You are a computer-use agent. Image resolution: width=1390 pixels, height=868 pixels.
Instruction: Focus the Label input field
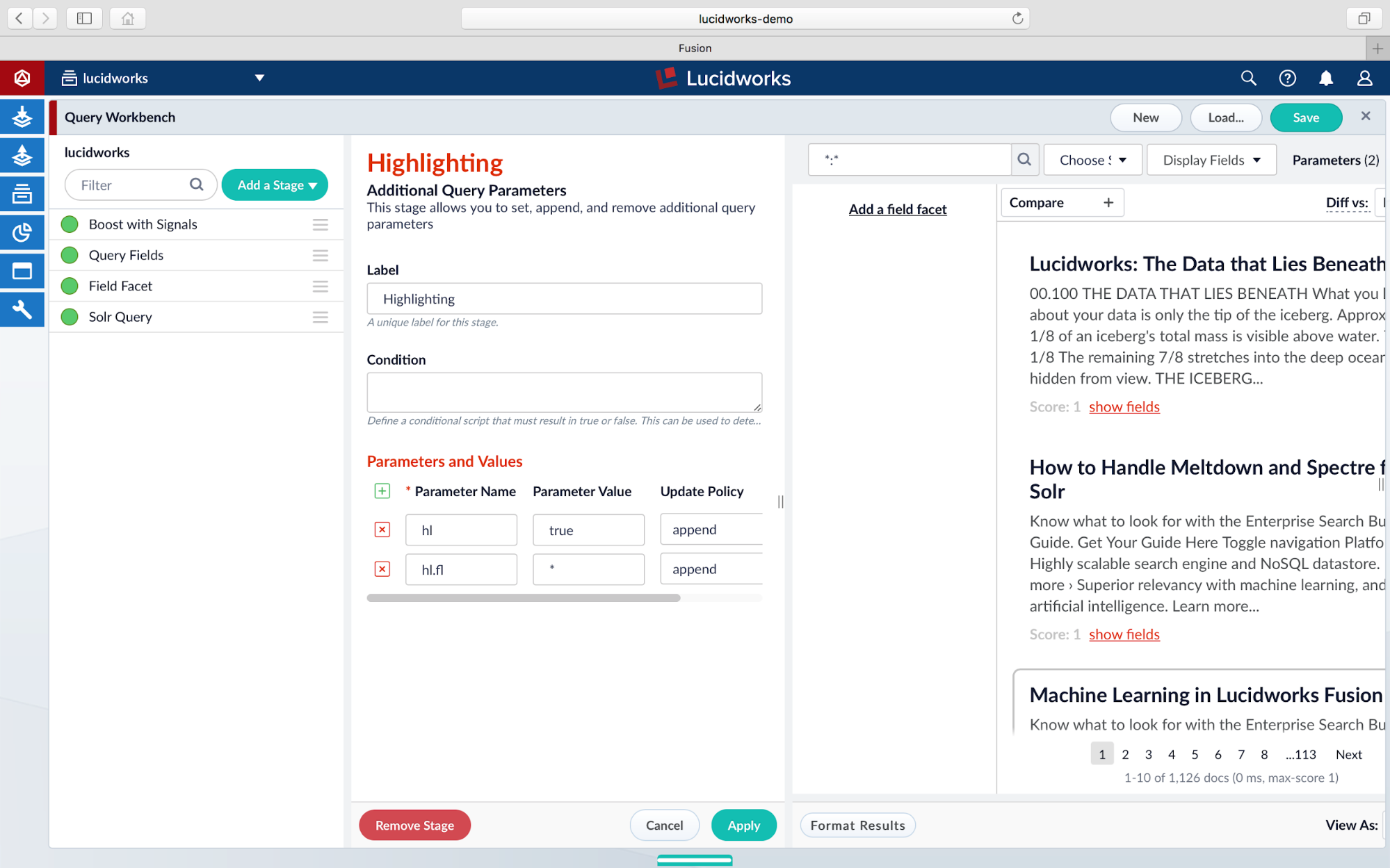click(x=564, y=299)
